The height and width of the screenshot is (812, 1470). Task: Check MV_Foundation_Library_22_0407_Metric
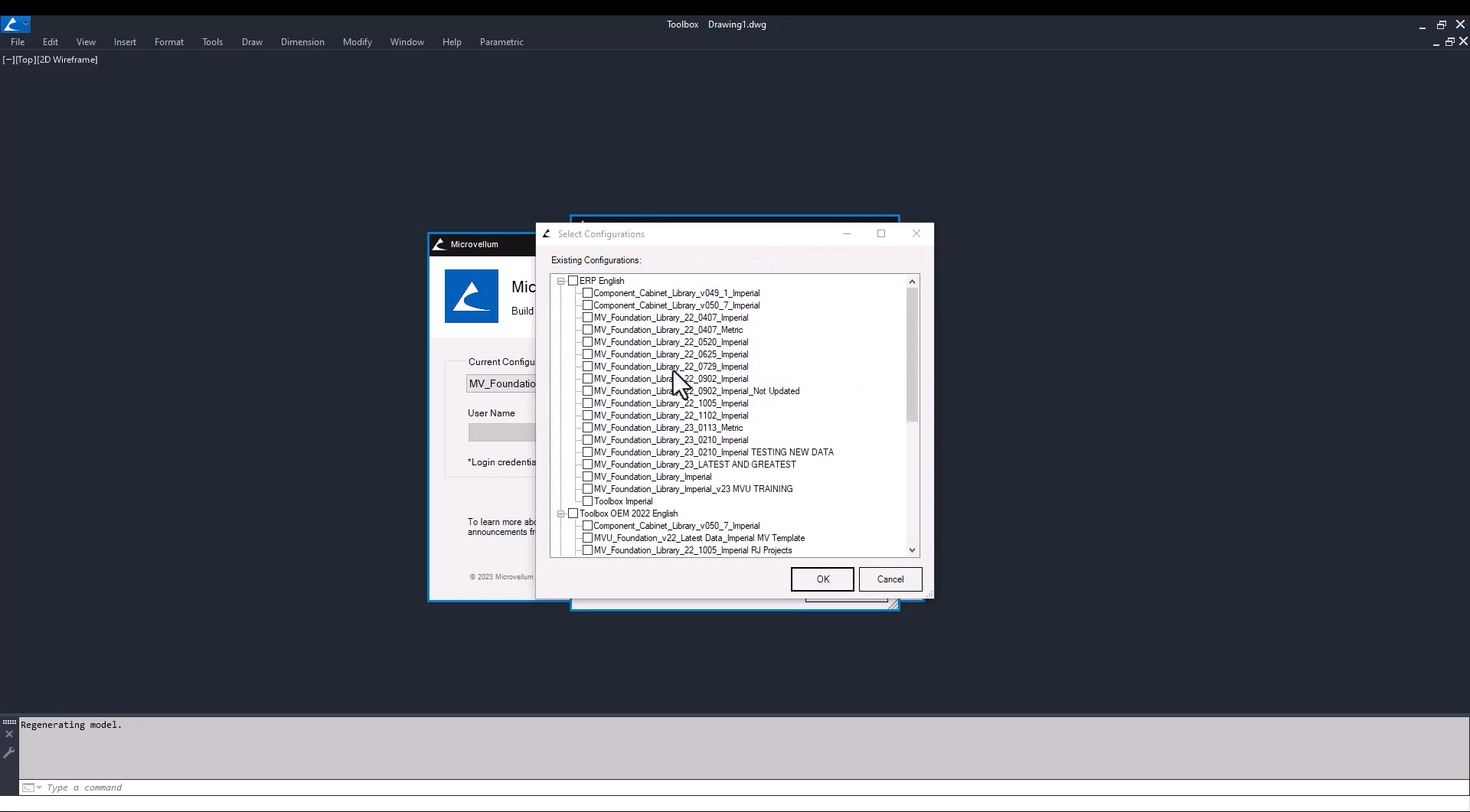point(587,330)
